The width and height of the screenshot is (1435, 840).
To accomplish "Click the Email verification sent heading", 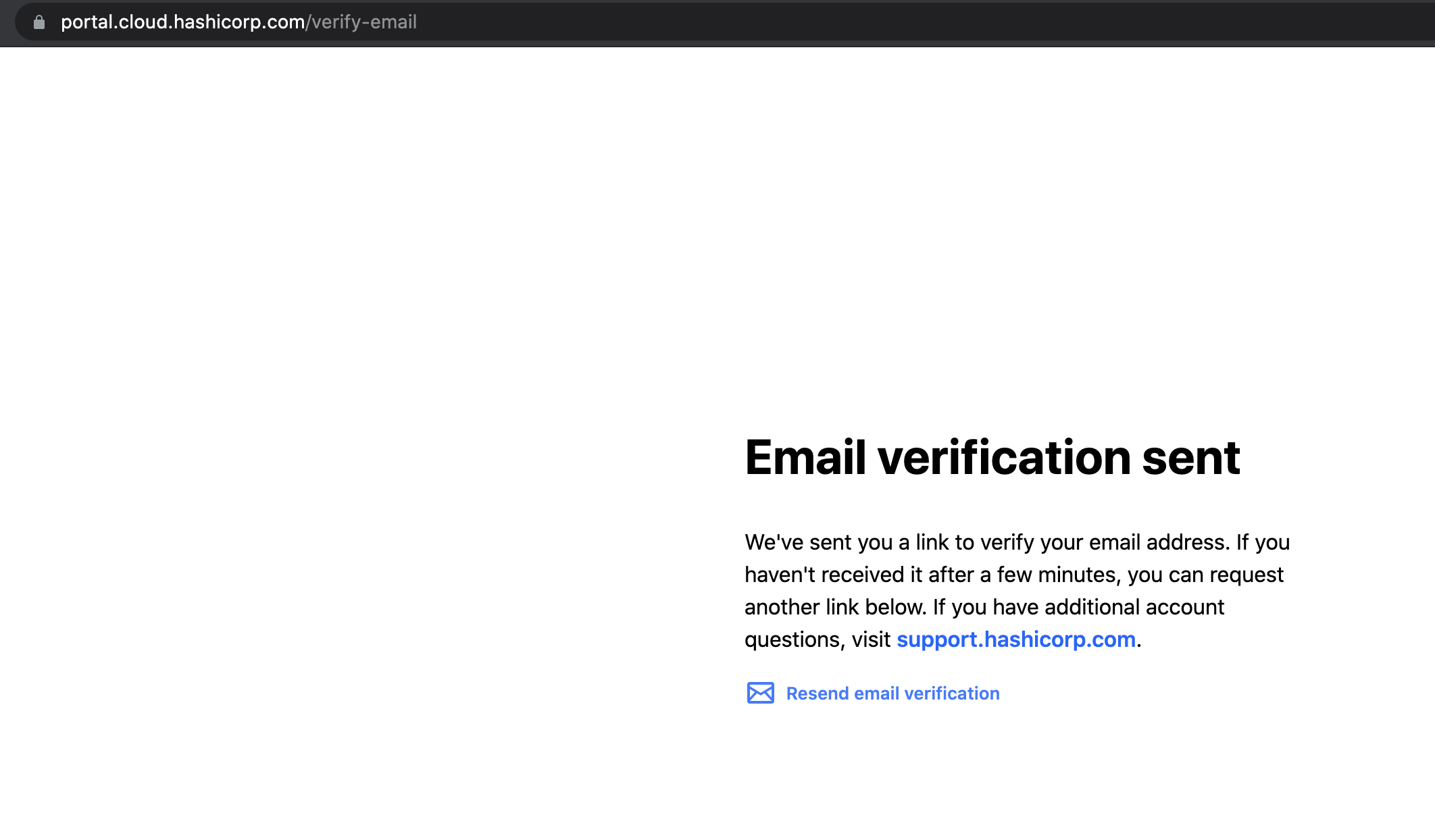I will tap(991, 458).
